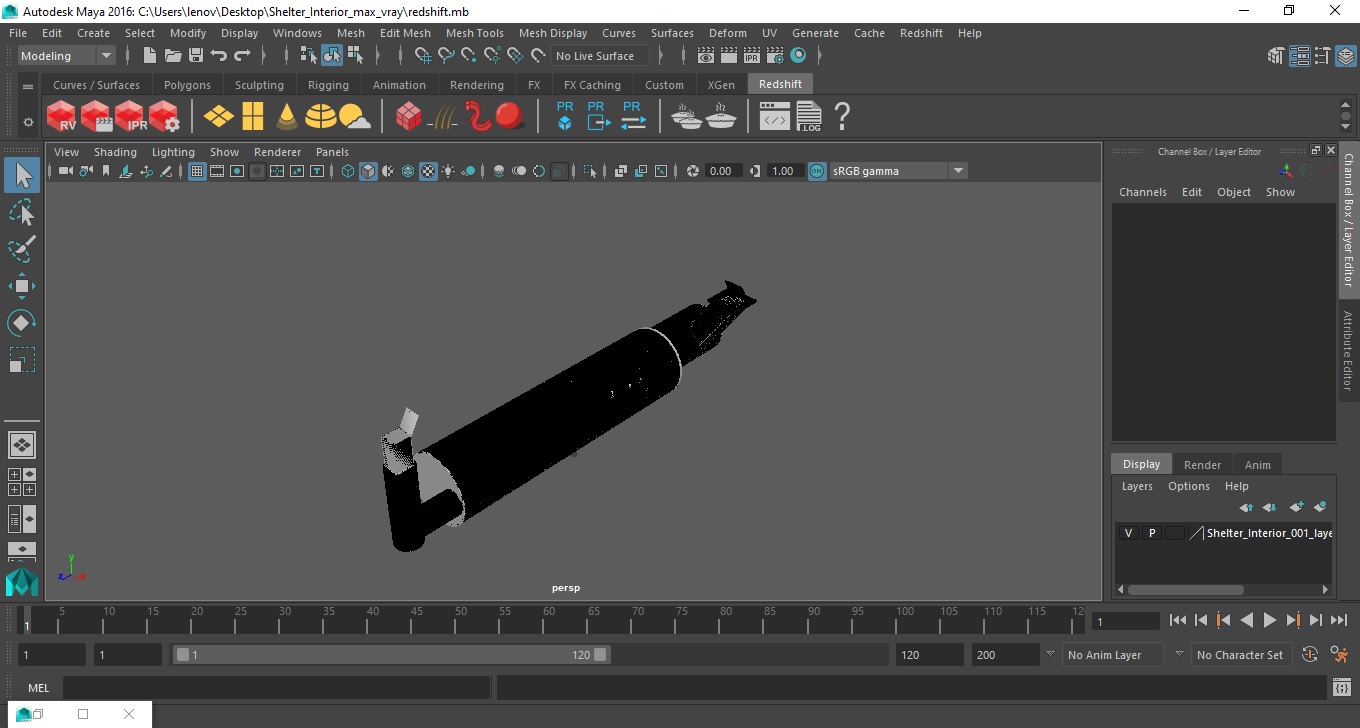Create new layer with selected objects icon

point(1320,507)
